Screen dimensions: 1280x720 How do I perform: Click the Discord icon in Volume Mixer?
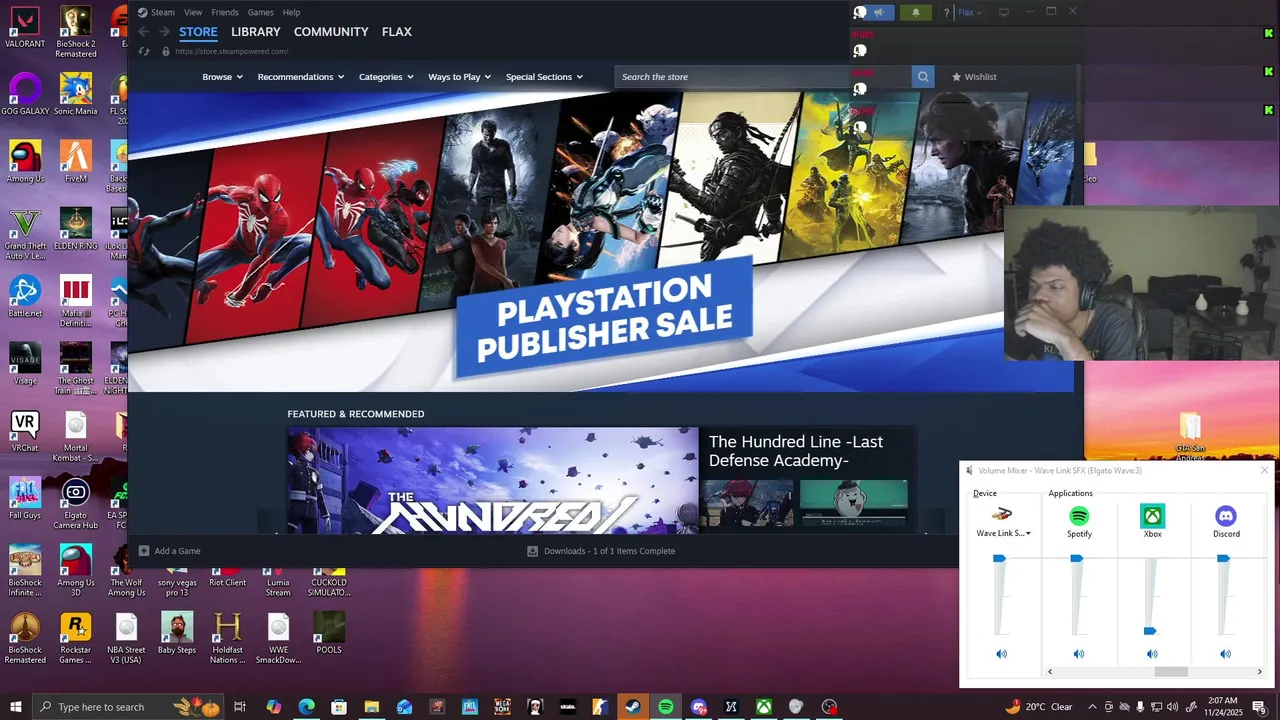(x=1226, y=516)
